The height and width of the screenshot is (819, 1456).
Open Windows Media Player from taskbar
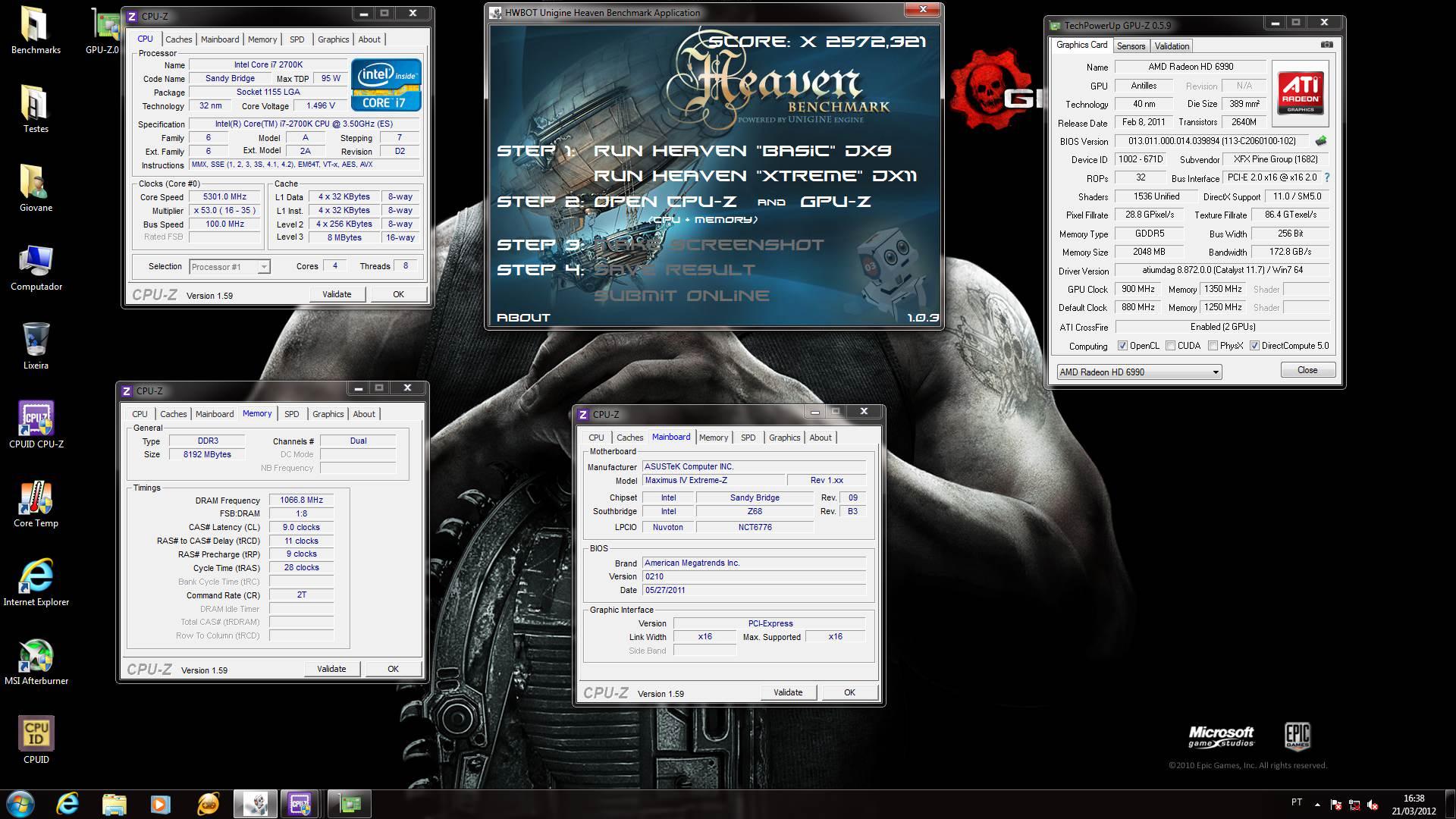[160, 804]
